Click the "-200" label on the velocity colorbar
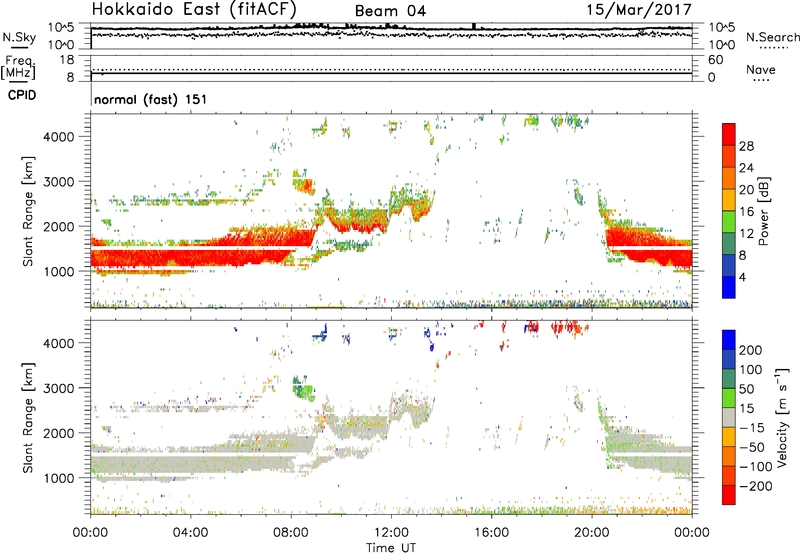The width and height of the screenshot is (800, 554). coord(756,486)
